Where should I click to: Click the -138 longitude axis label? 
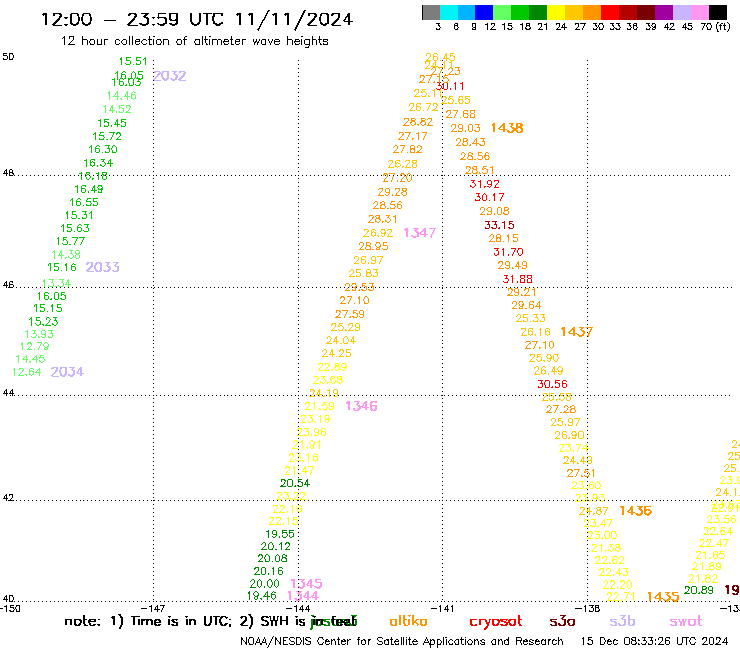(588, 609)
